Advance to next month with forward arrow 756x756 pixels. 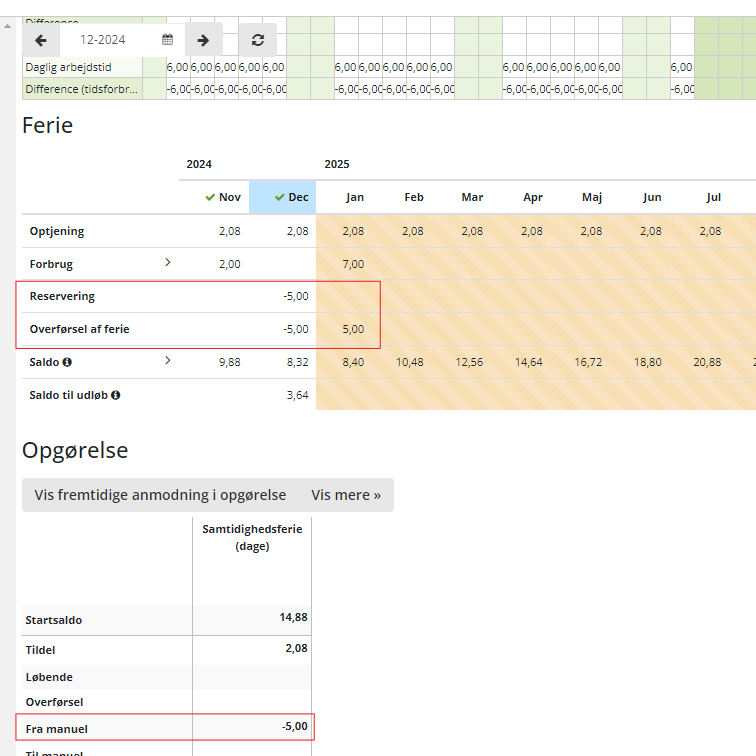[x=203, y=40]
